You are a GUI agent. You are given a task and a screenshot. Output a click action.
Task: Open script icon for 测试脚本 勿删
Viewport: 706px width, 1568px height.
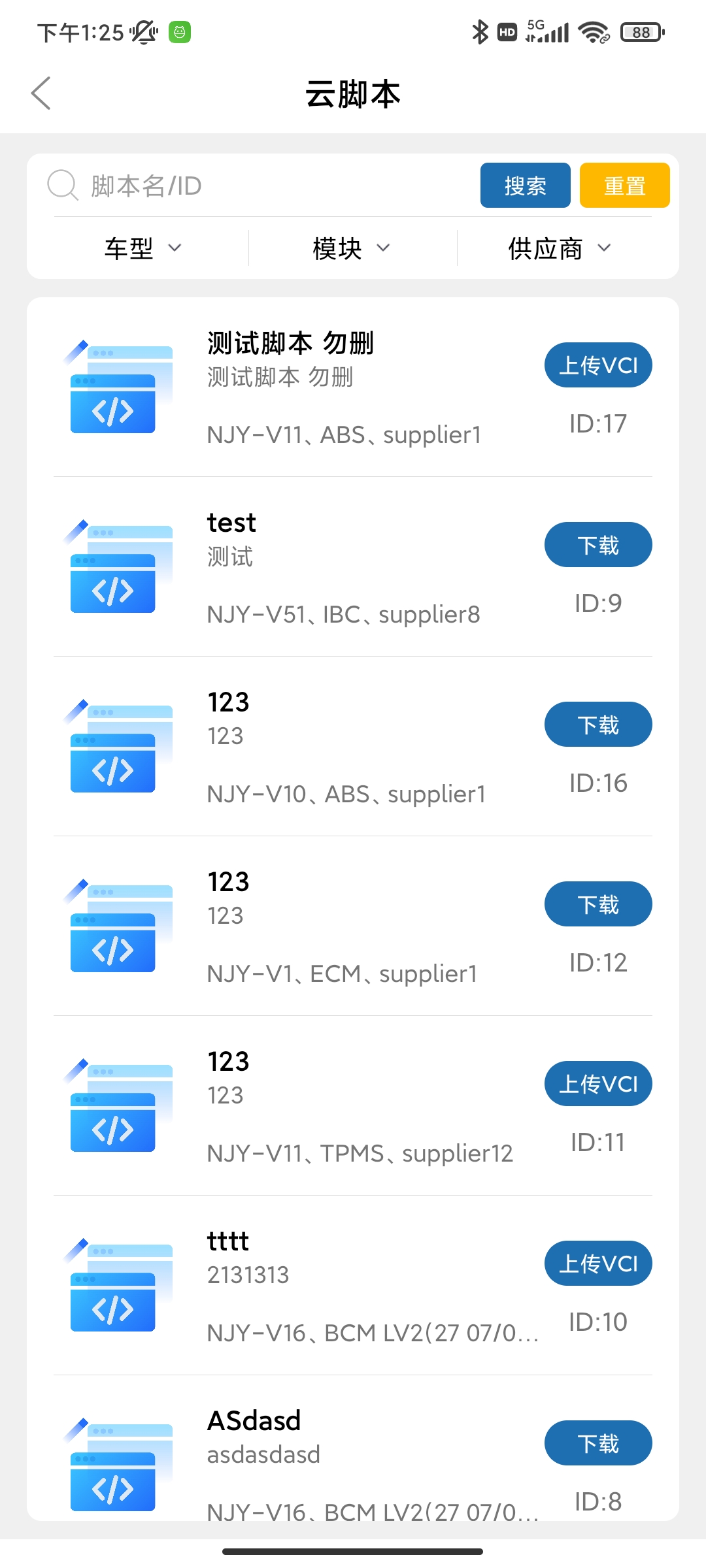118,387
